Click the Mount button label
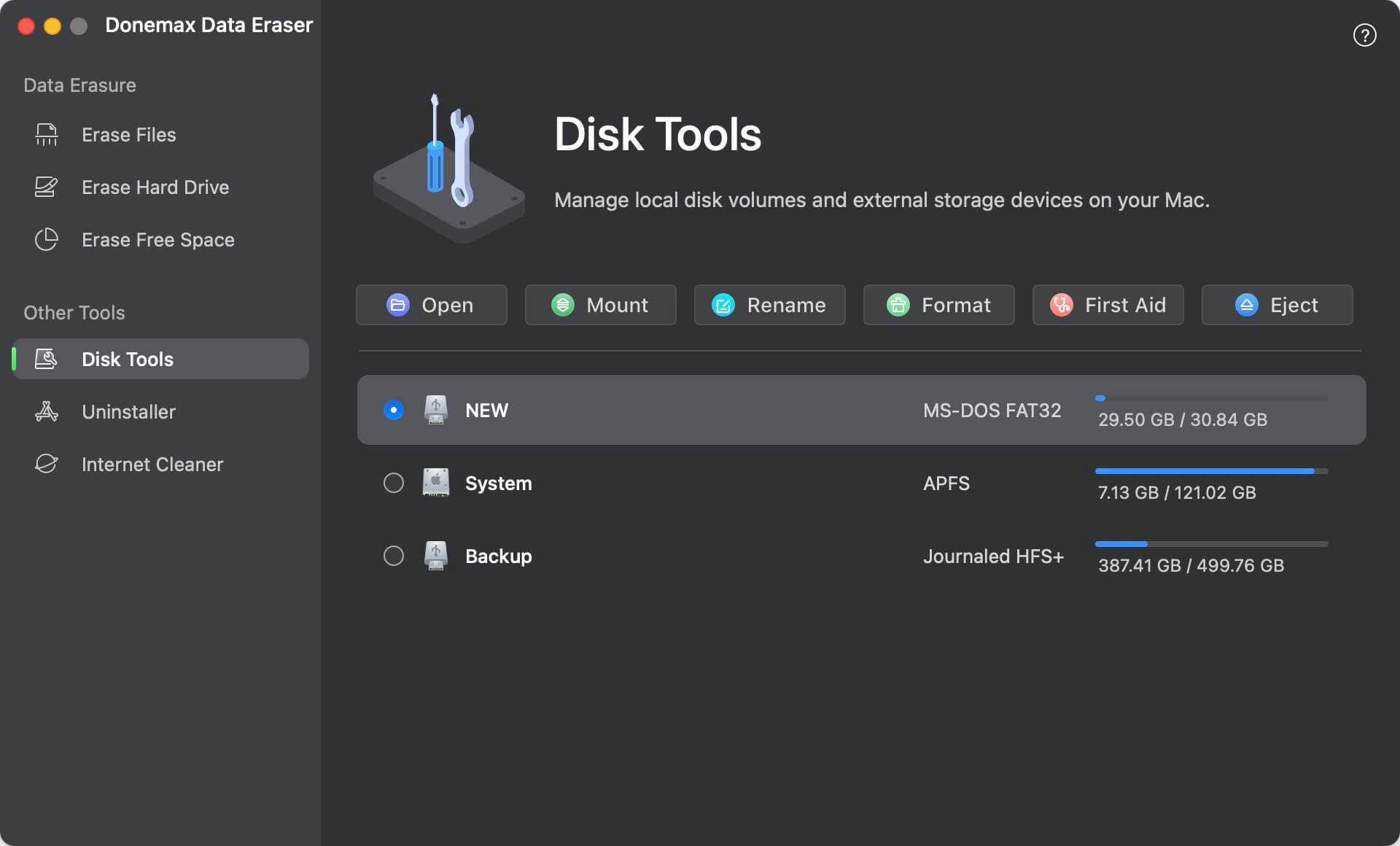 pyautogui.click(x=617, y=305)
